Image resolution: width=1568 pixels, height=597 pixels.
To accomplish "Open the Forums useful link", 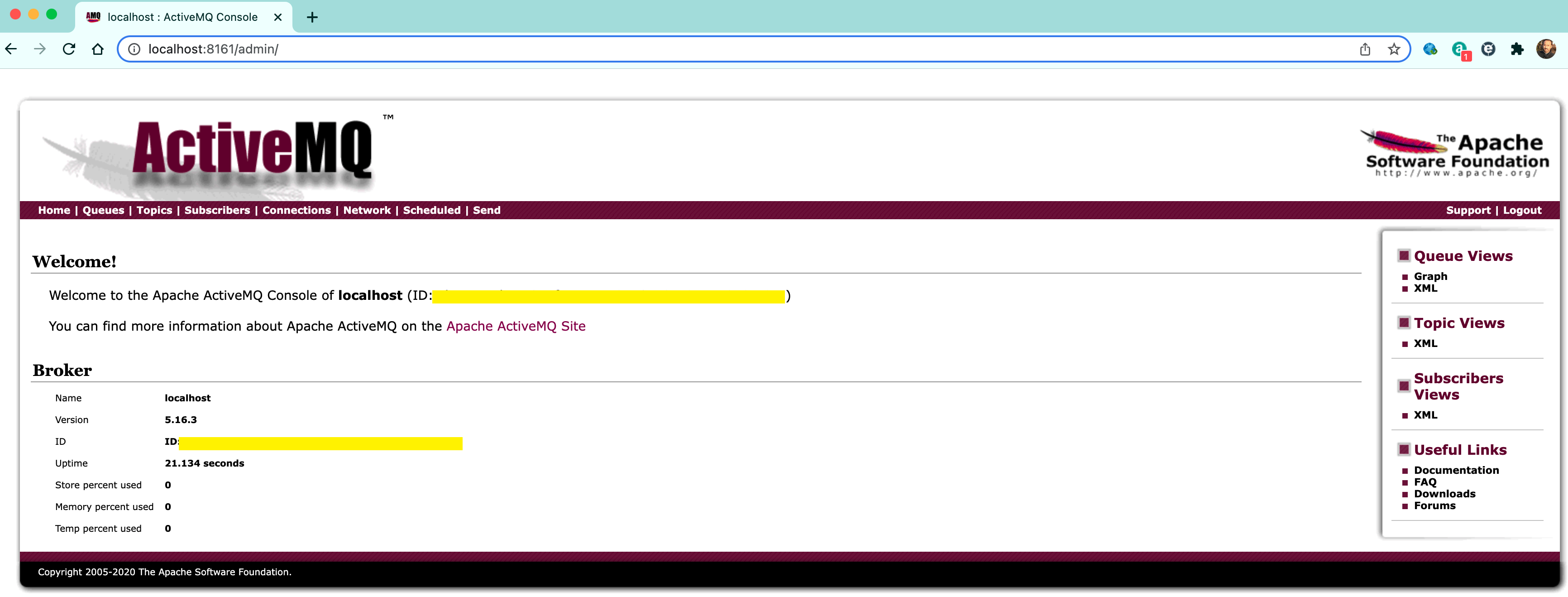I will click(x=1435, y=506).
